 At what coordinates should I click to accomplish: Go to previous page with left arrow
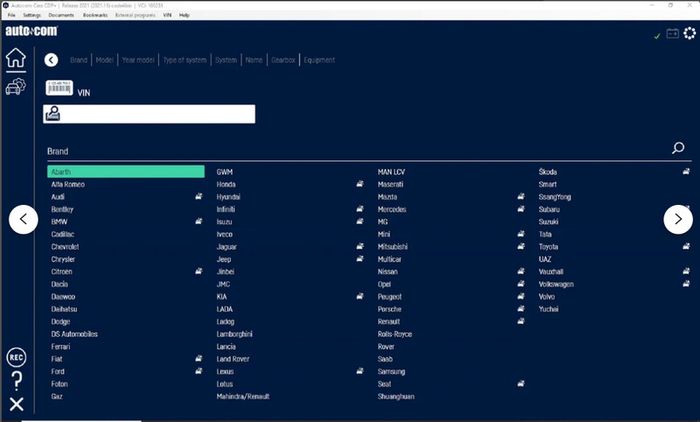click(x=23, y=219)
